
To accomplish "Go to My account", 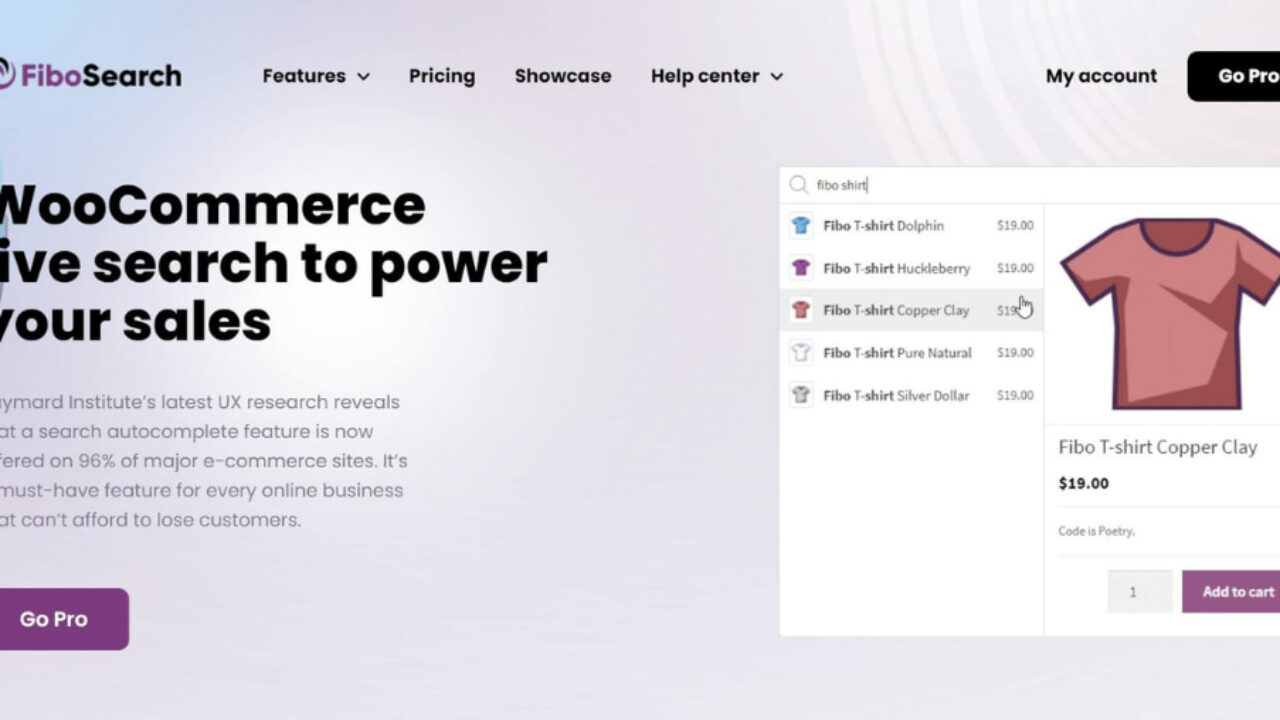I will click(1101, 76).
